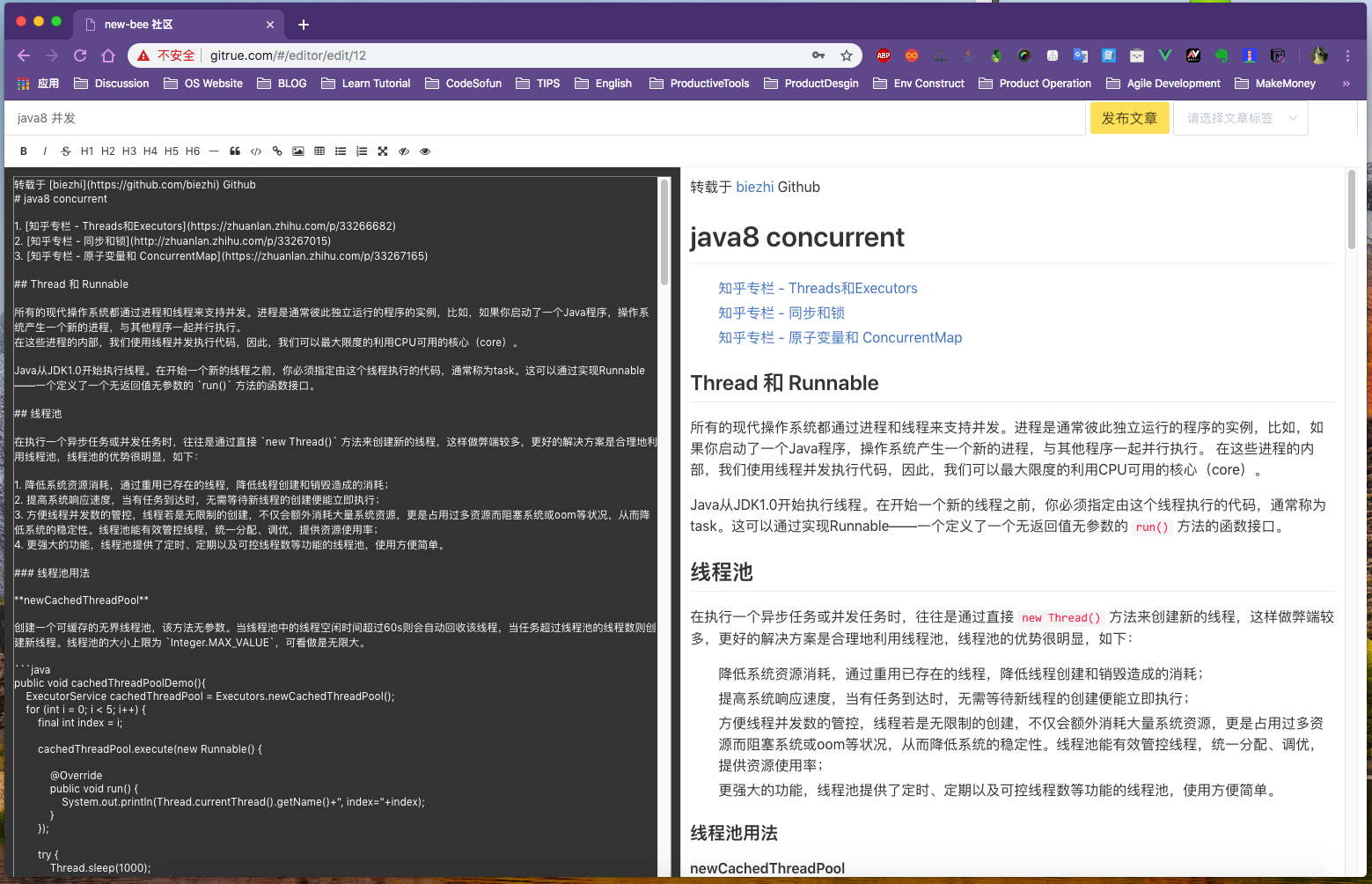
Task: Insert code block with code icon
Action: 256,151
